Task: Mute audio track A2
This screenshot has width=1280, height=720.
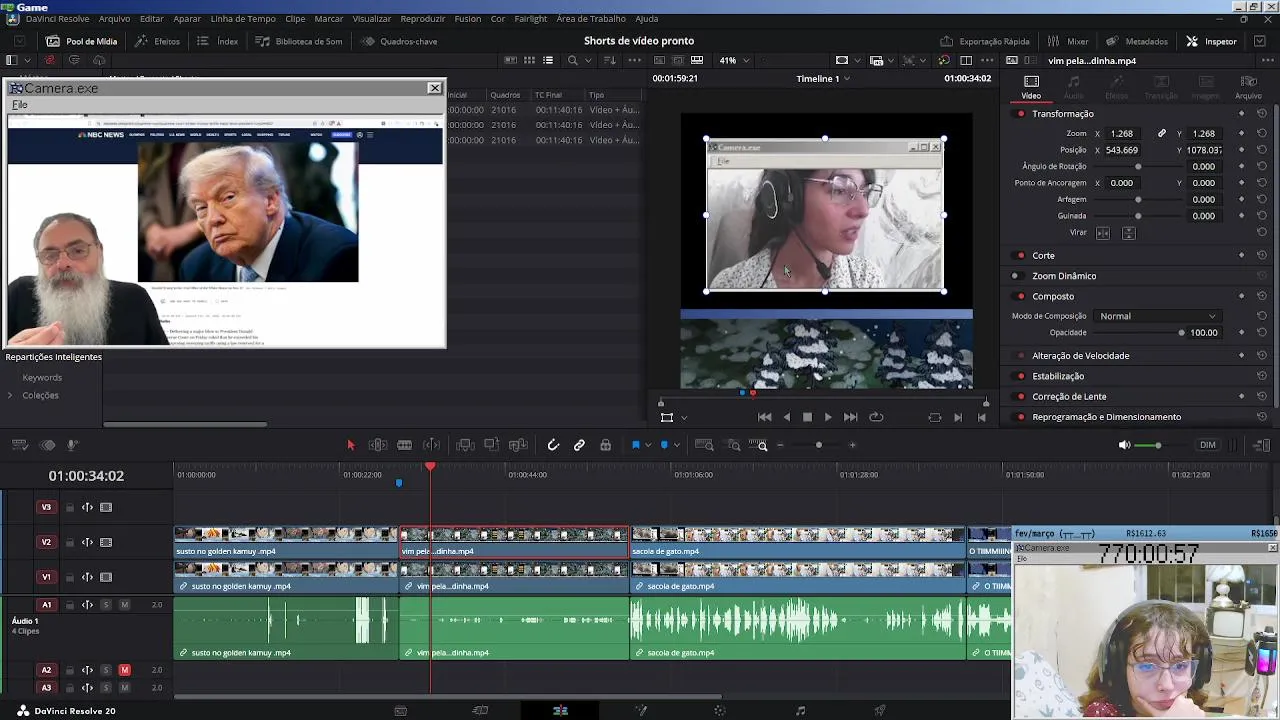Action: [x=125, y=670]
